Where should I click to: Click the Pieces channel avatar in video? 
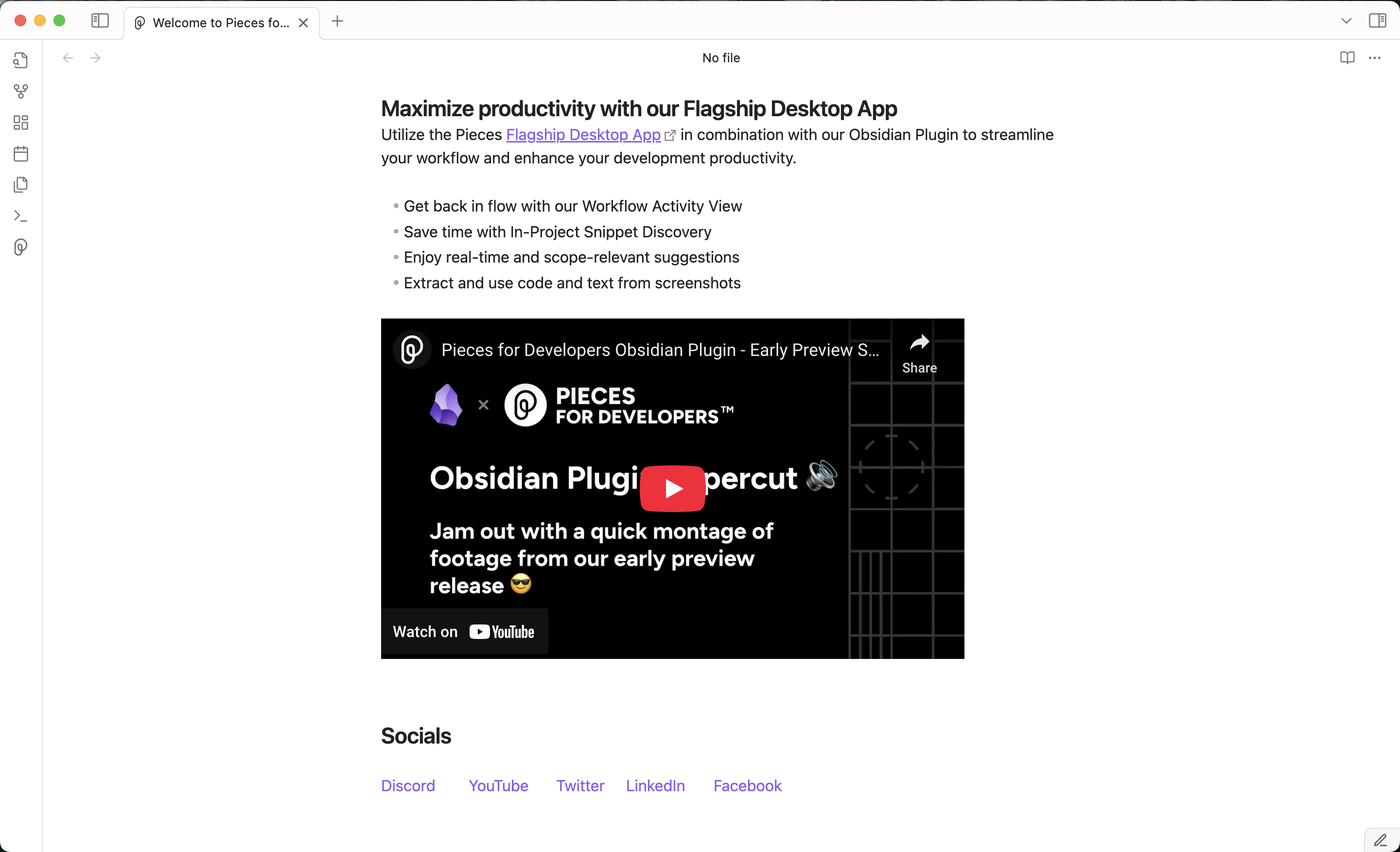412,350
